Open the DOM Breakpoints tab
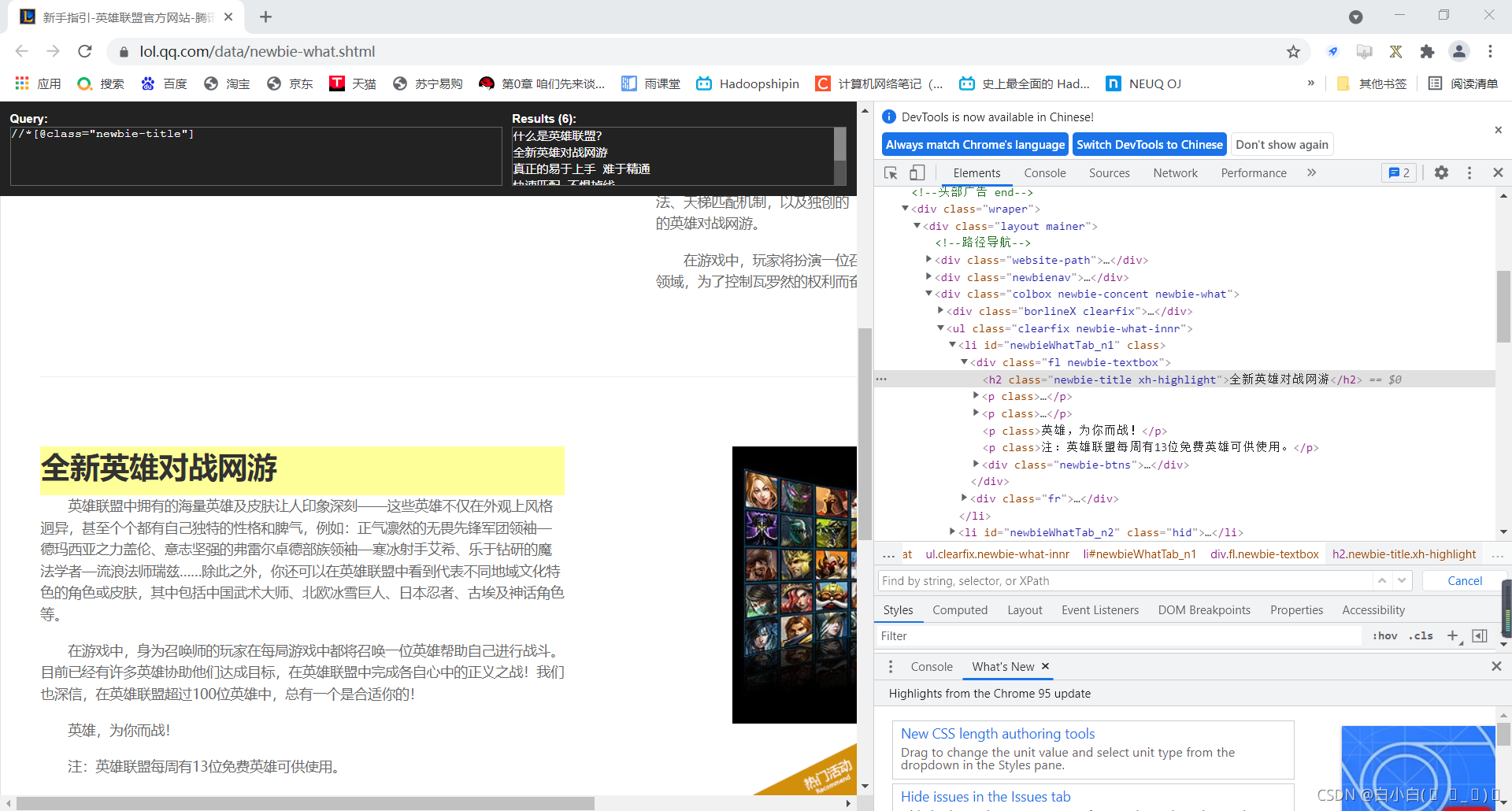This screenshot has width=1512, height=811. (x=1203, y=609)
